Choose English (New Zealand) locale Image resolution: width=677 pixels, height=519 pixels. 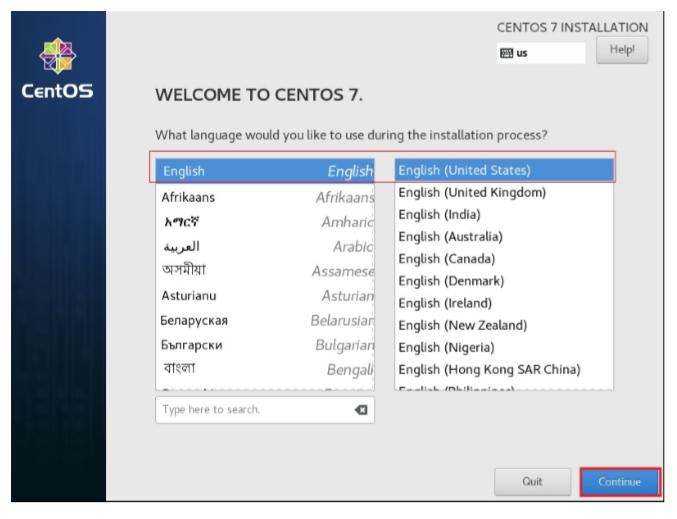tap(504, 325)
